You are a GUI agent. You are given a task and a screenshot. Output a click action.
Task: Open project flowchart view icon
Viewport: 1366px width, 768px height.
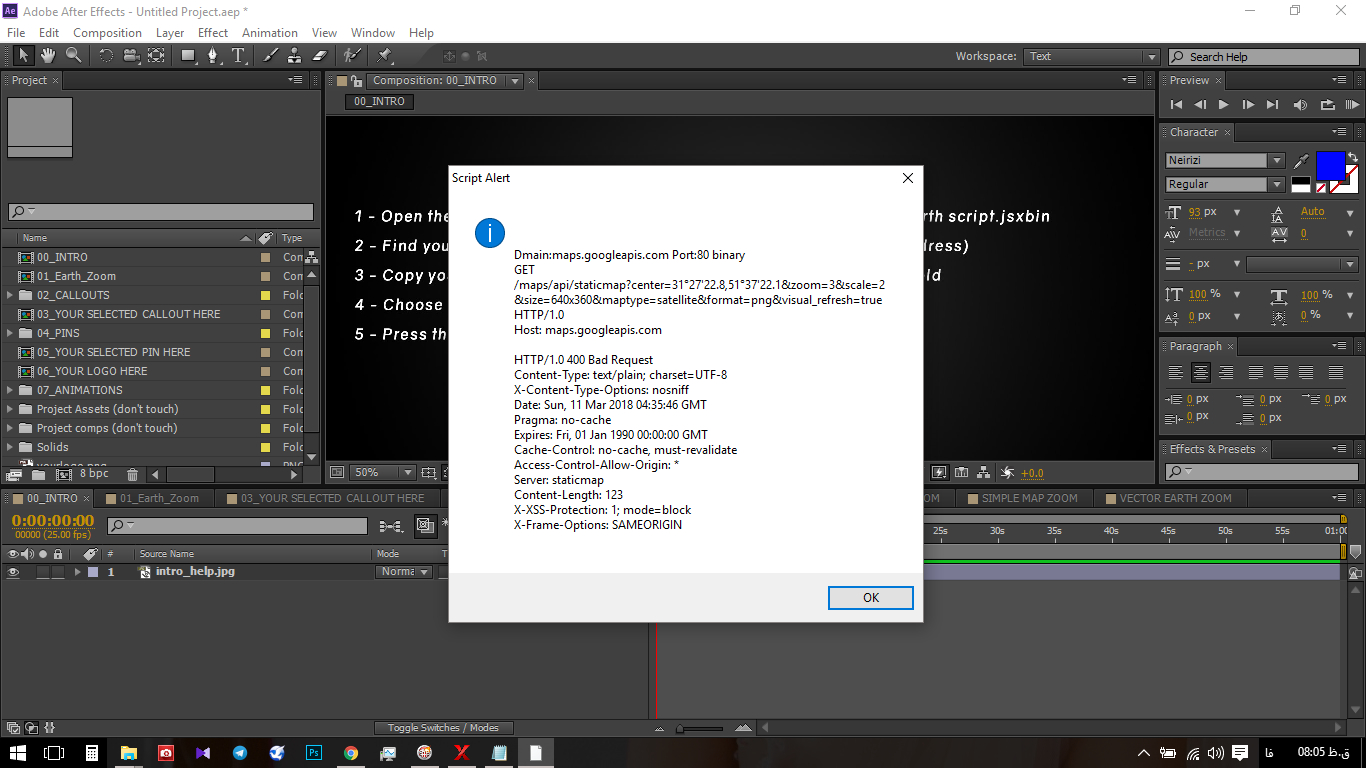(312, 257)
